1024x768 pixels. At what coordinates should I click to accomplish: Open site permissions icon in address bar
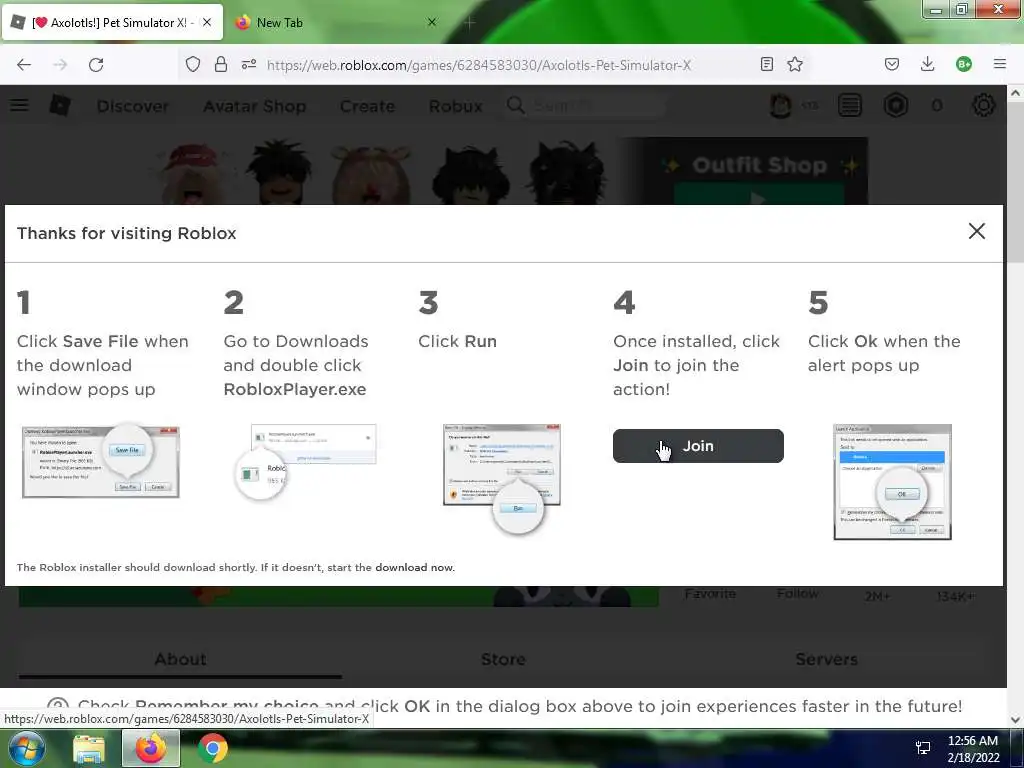[249, 64]
